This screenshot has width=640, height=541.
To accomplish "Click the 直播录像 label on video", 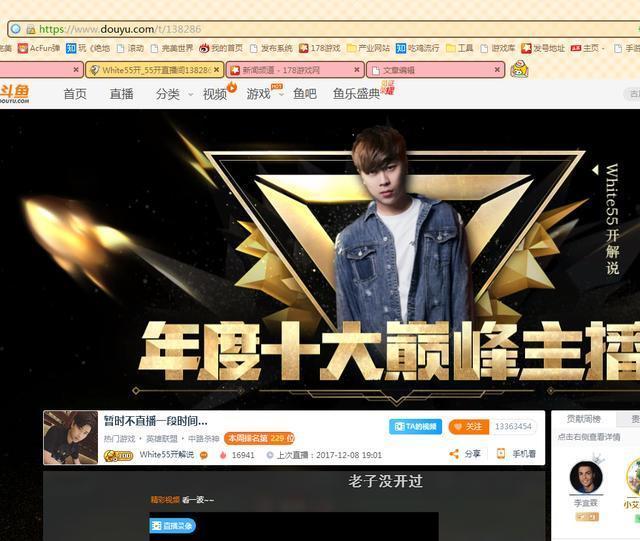I will [173, 526].
